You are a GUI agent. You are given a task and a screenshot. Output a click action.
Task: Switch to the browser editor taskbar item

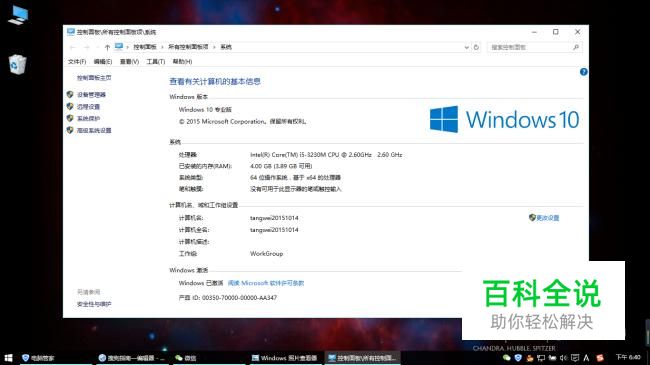tap(132, 358)
